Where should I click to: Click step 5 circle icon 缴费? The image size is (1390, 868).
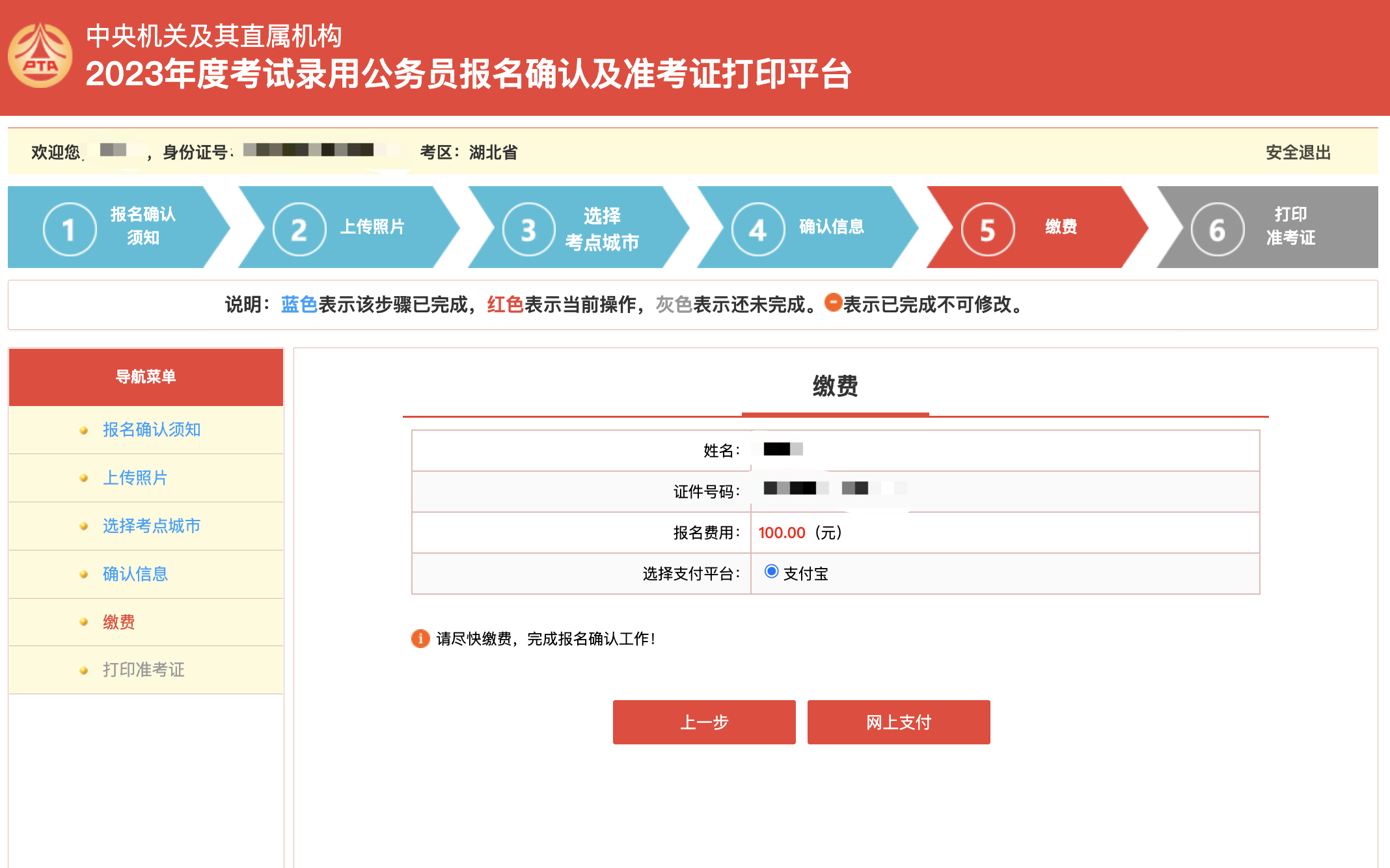[987, 229]
